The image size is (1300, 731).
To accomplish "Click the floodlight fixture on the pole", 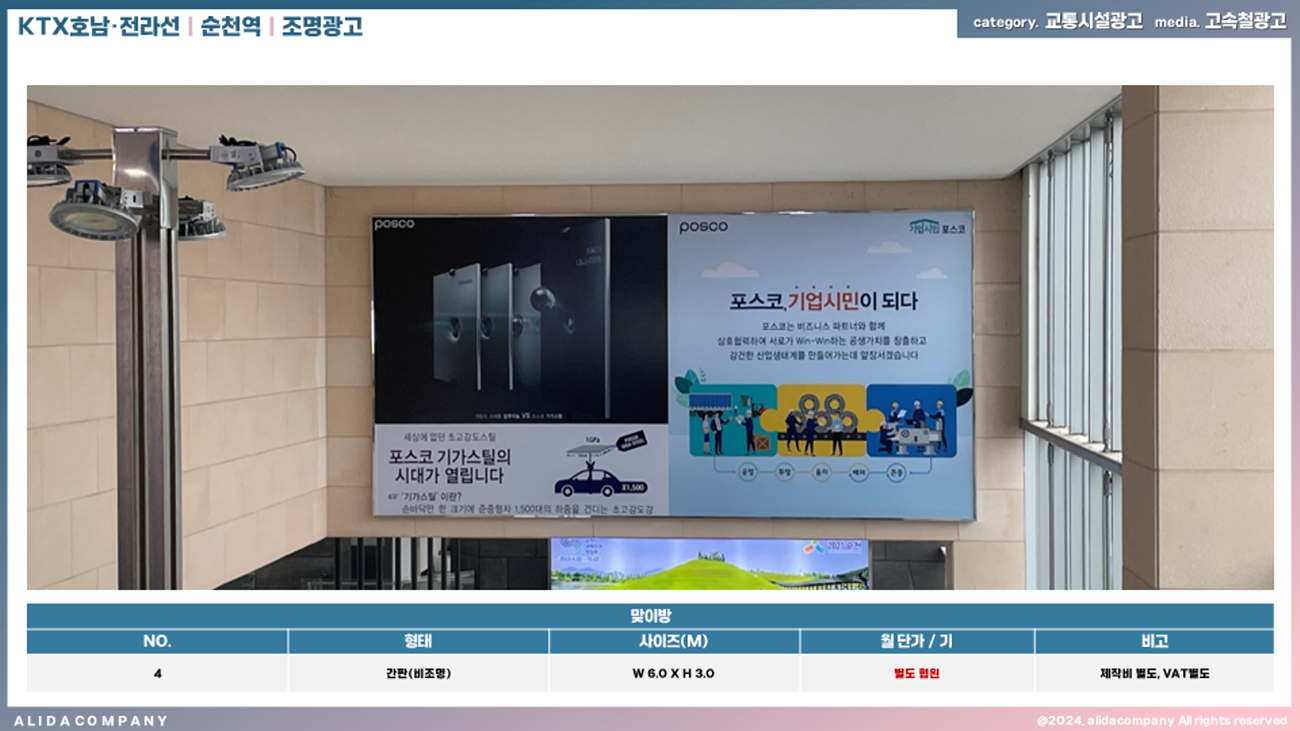I will [93, 212].
